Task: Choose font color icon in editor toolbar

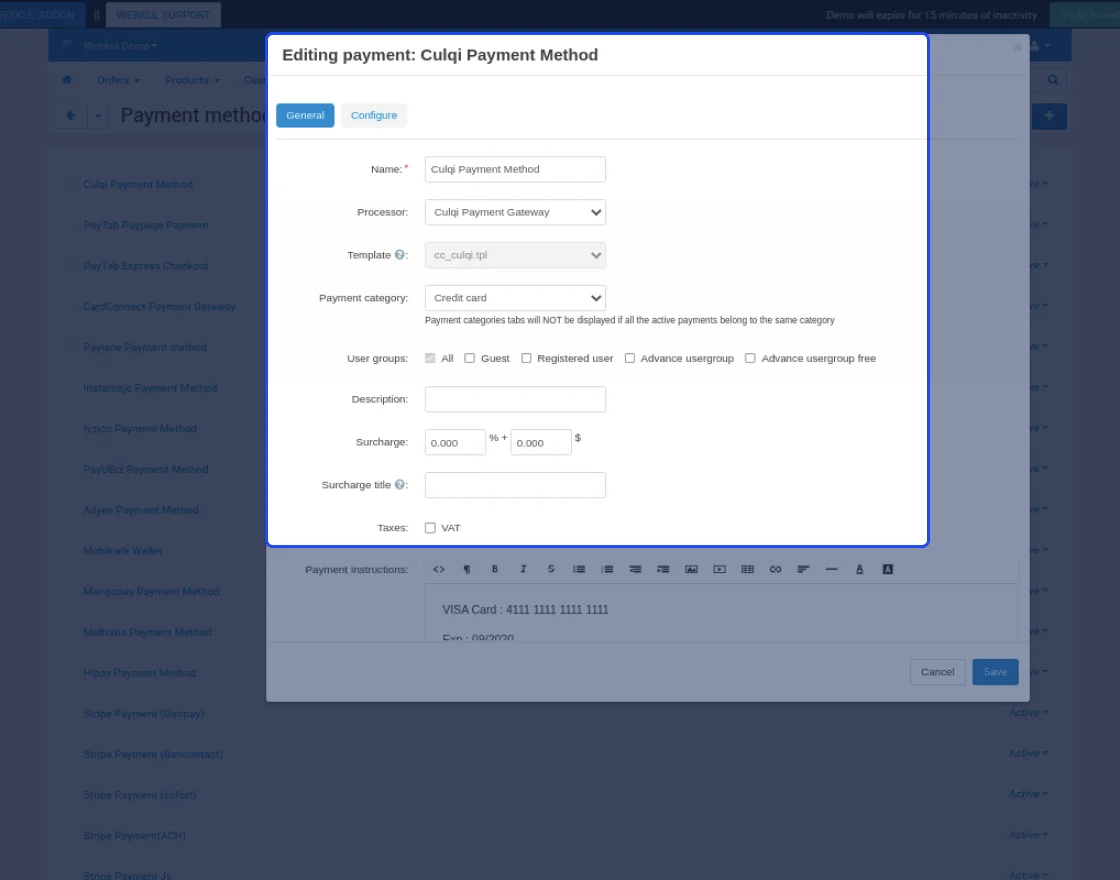Action: coord(859,569)
